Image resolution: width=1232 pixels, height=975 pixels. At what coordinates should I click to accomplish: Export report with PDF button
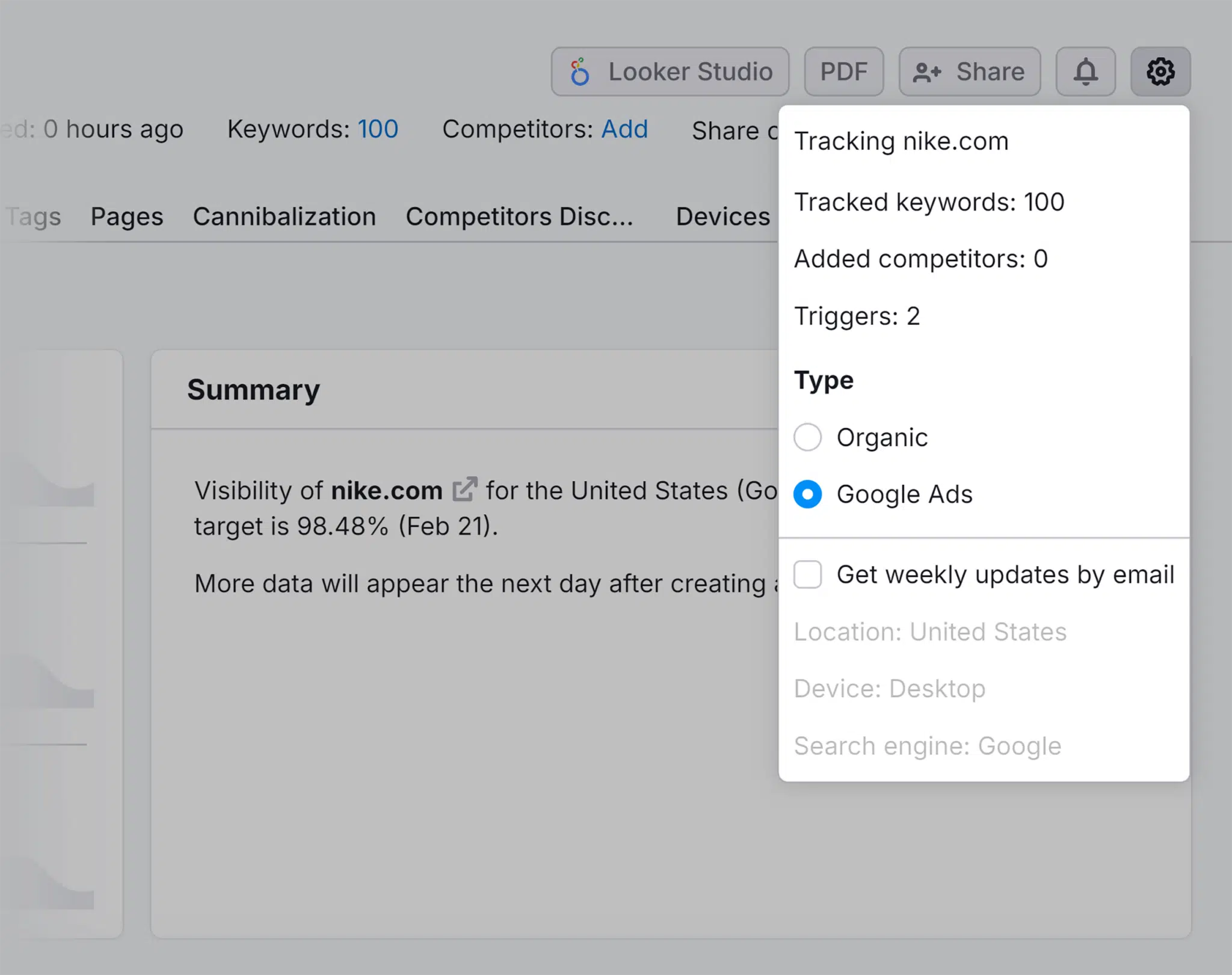pyautogui.click(x=843, y=72)
